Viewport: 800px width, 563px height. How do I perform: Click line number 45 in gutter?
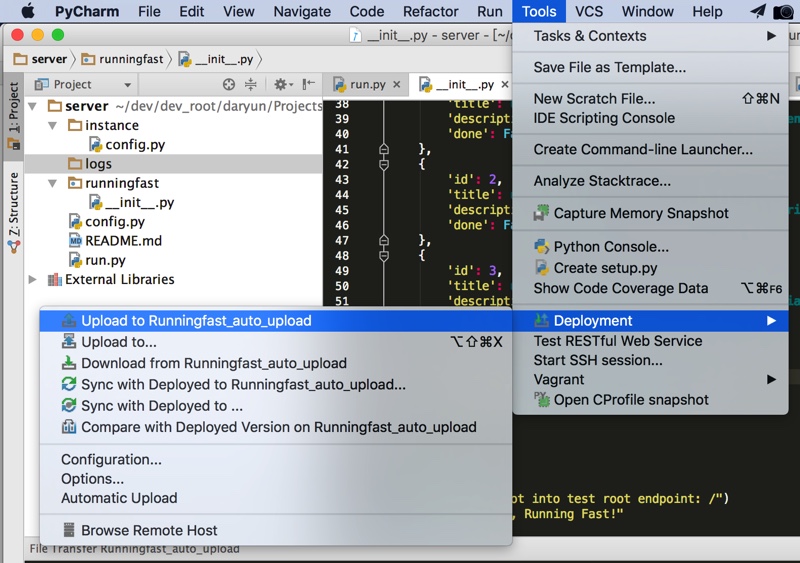tap(342, 210)
